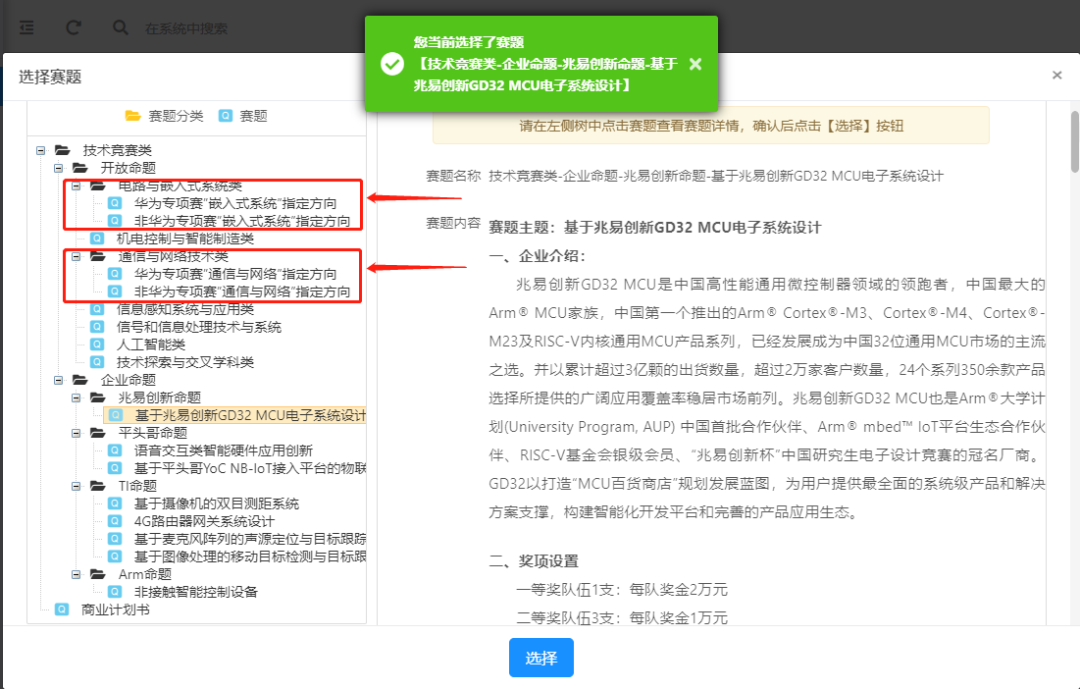Click the folder icon of 平头哥命题
This screenshot has width=1080, height=689.
click(x=98, y=433)
